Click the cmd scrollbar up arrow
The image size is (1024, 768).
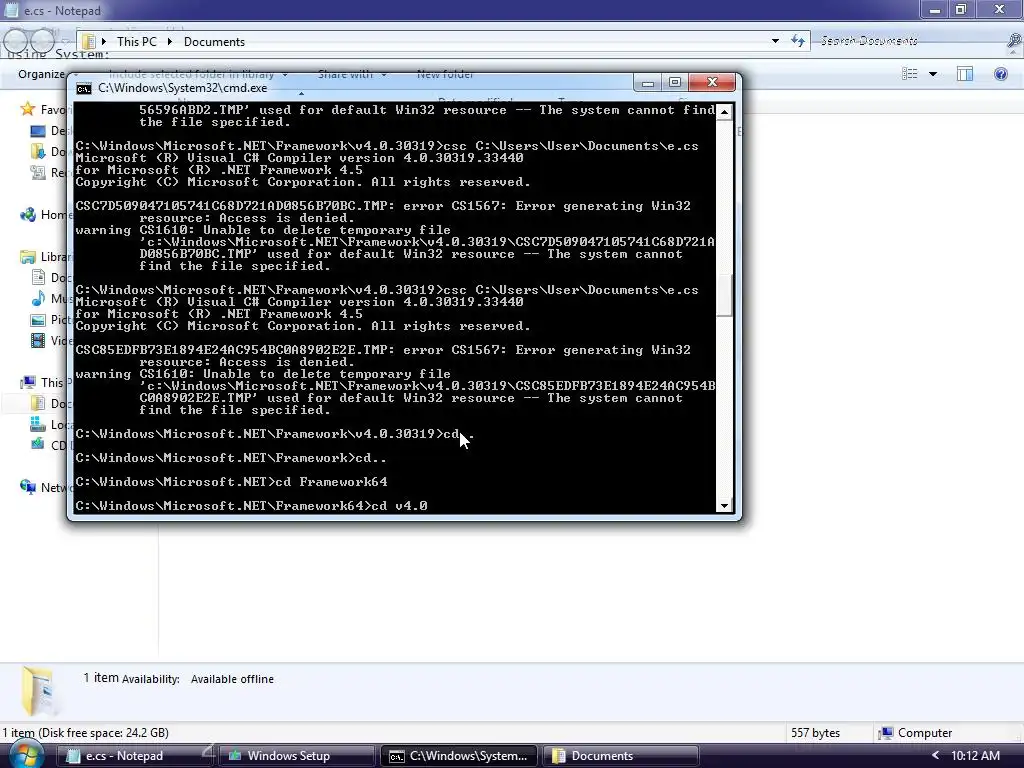[x=724, y=112]
